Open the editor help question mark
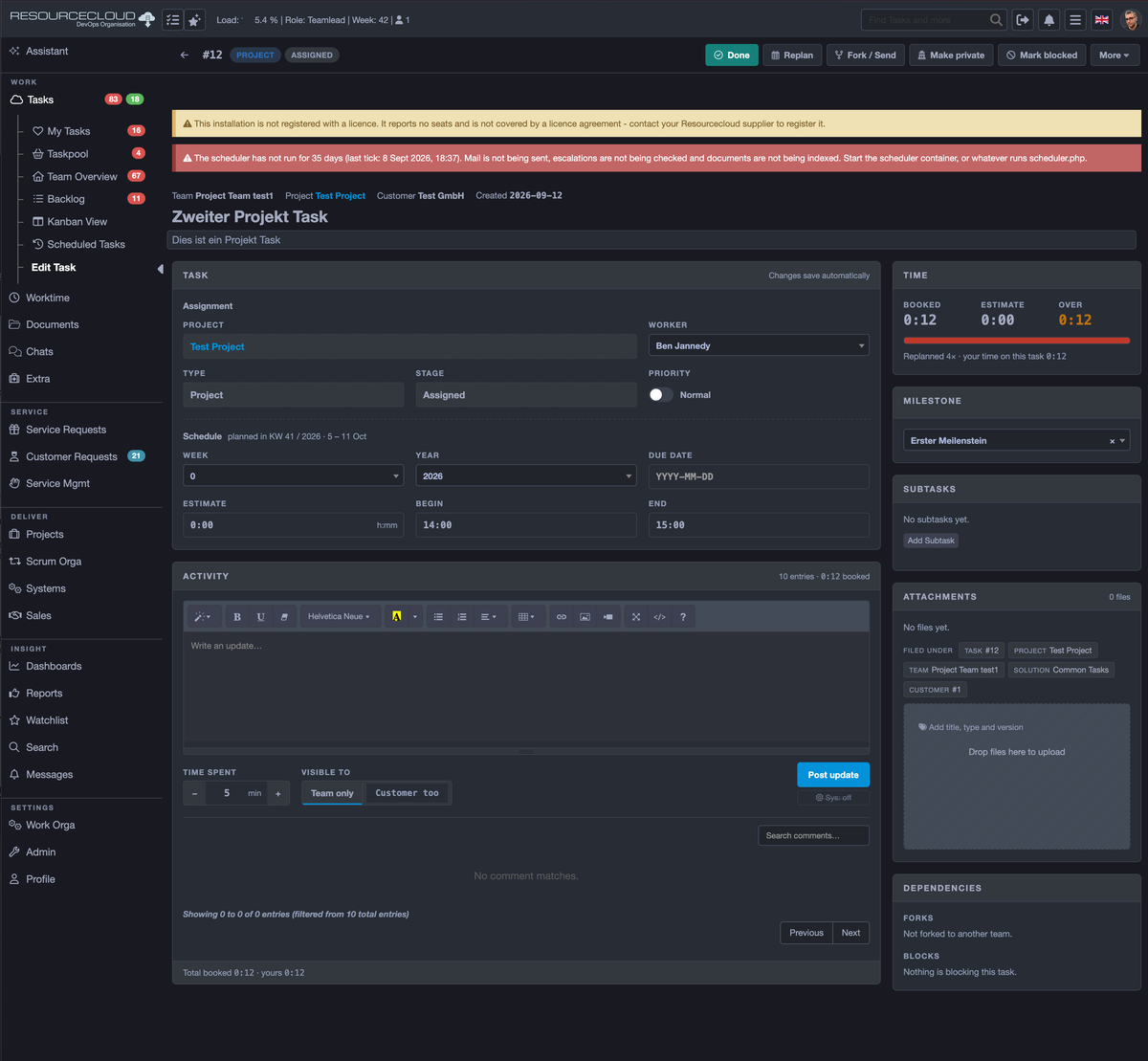Screen dimensions: 1148x1061 click(x=682, y=617)
